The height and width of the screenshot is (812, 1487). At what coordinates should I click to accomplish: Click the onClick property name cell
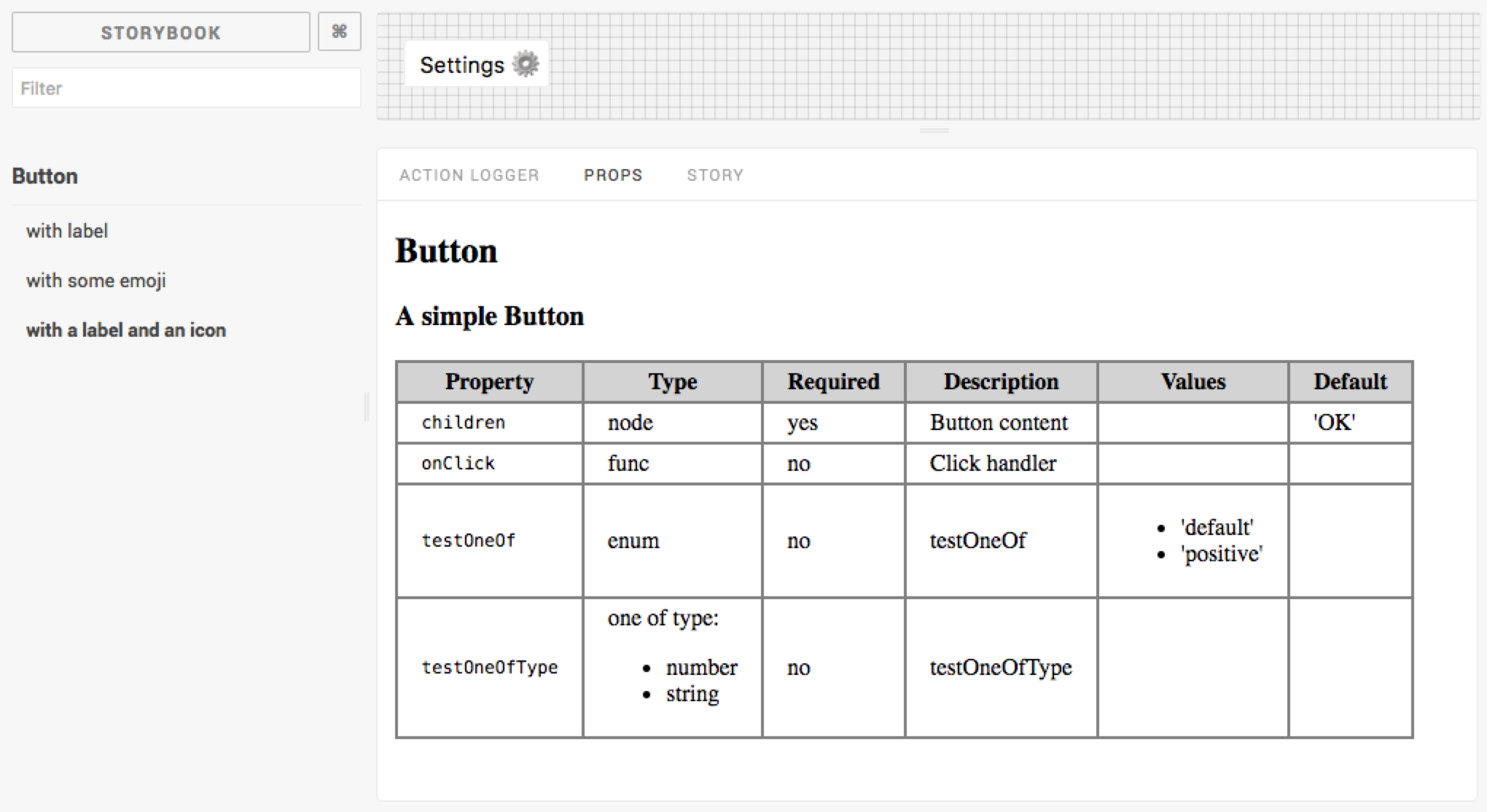(x=458, y=464)
